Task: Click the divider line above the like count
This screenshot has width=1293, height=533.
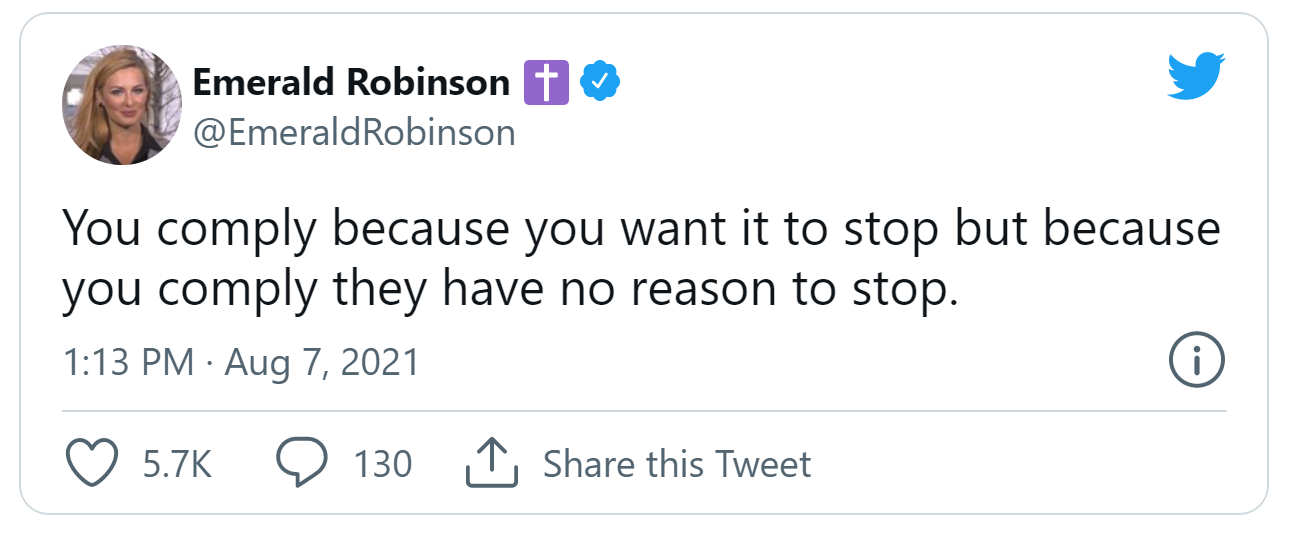Action: coord(644,410)
